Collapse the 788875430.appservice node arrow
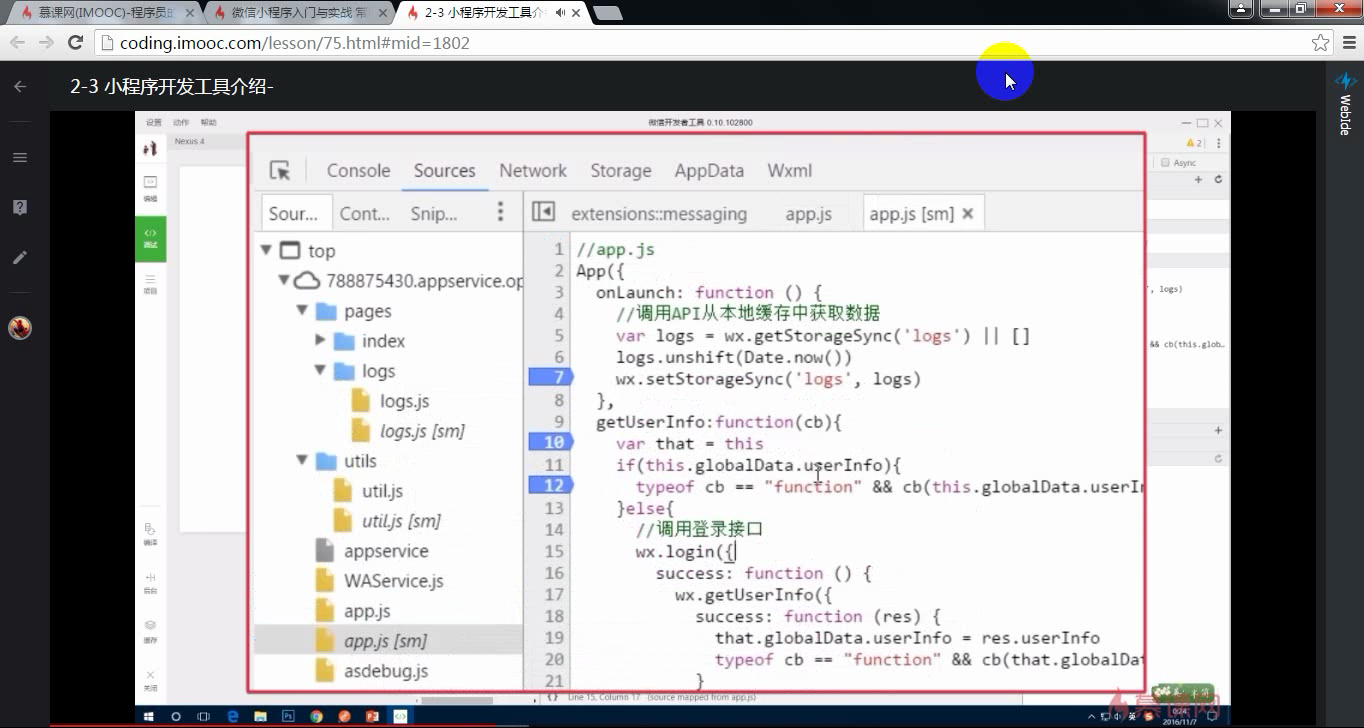 284,280
